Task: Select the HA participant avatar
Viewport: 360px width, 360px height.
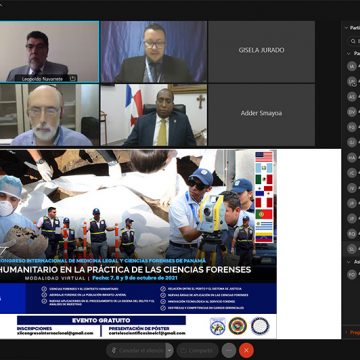Action: (352, 158)
